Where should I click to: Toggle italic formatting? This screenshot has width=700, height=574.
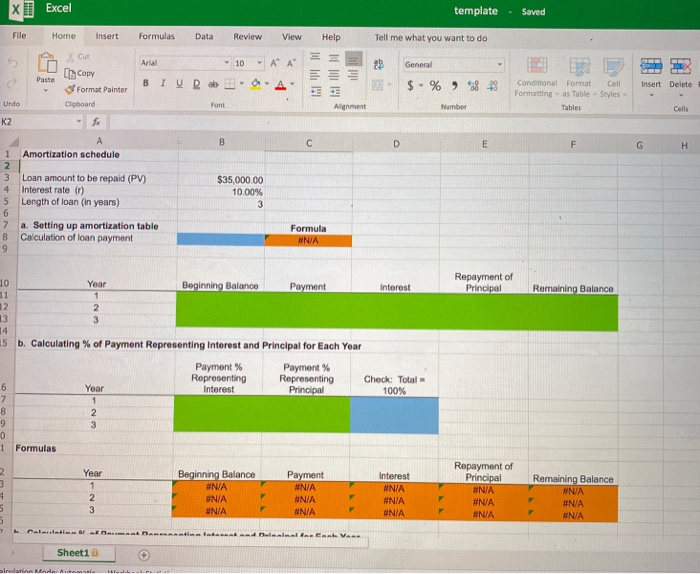163,83
